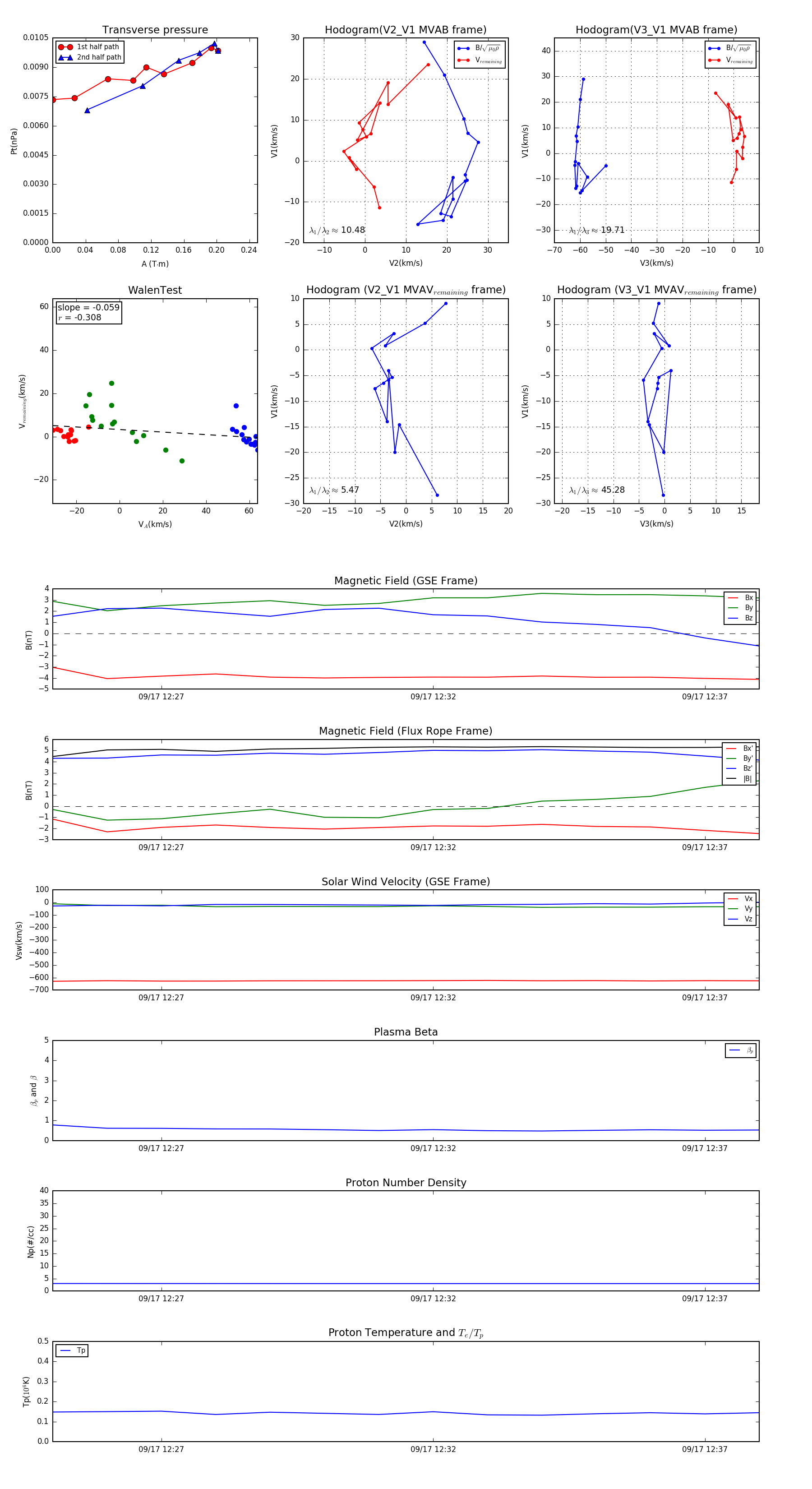Click the "Hodogram (V2_V1 MVAV remaining frame)" title

[x=406, y=290]
